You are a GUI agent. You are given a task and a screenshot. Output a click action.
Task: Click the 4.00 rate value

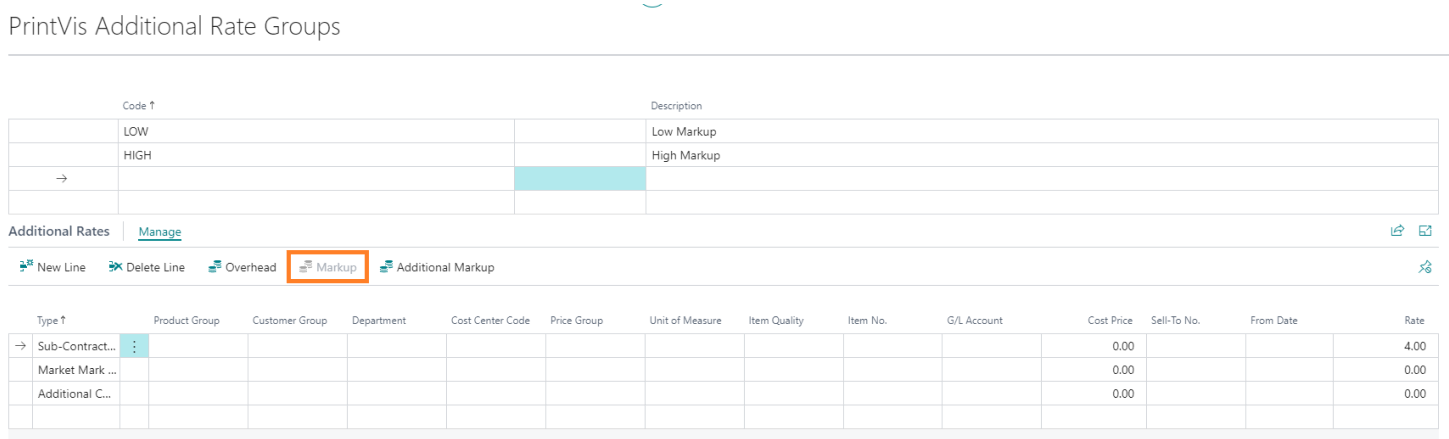[x=1414, y=346]
